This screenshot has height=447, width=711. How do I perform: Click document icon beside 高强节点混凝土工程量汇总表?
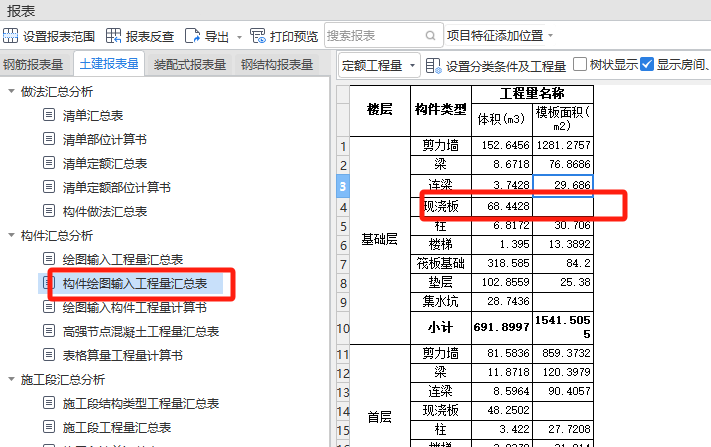(49, 331)
